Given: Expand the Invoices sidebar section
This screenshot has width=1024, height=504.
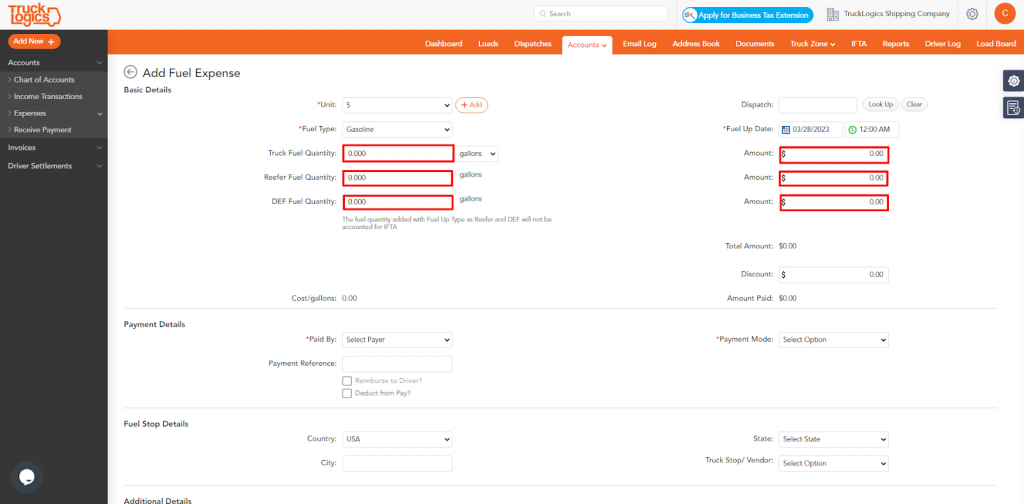Looking at the screenshot, I should coord(54,148).
